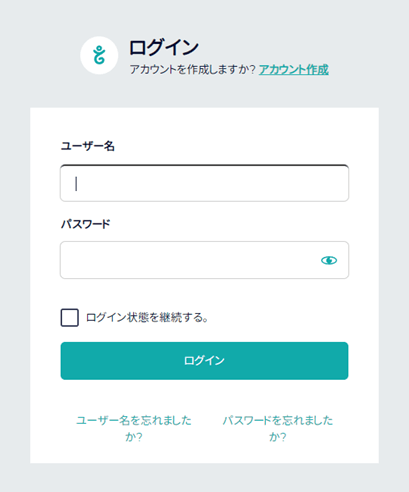Screen dimensions: 409x492
Task: Click the ユーザー名 field label
Action: pos(88,146)
